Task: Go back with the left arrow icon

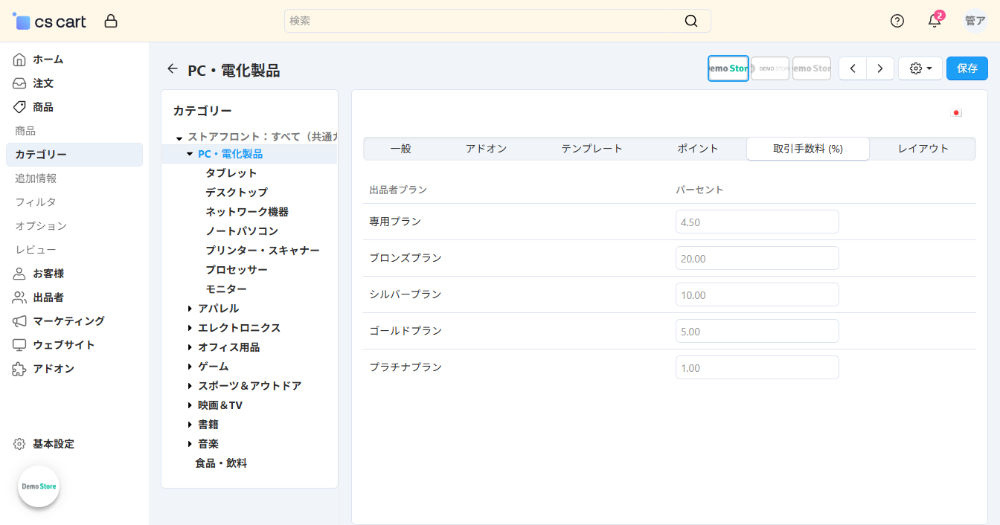Action: tap(172, 69)
